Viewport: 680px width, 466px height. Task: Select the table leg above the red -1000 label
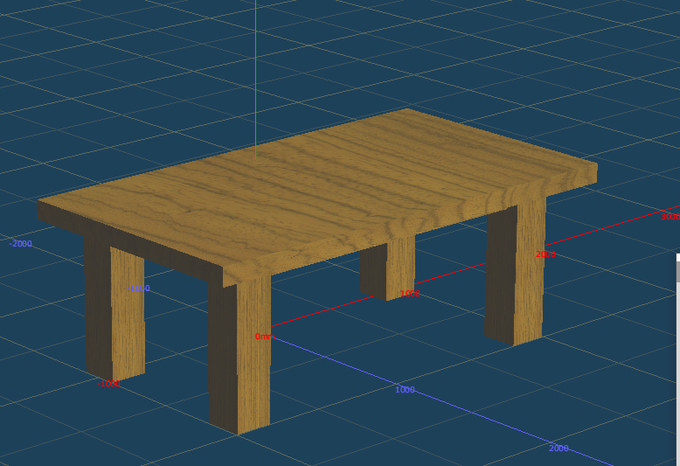point(114,308)
